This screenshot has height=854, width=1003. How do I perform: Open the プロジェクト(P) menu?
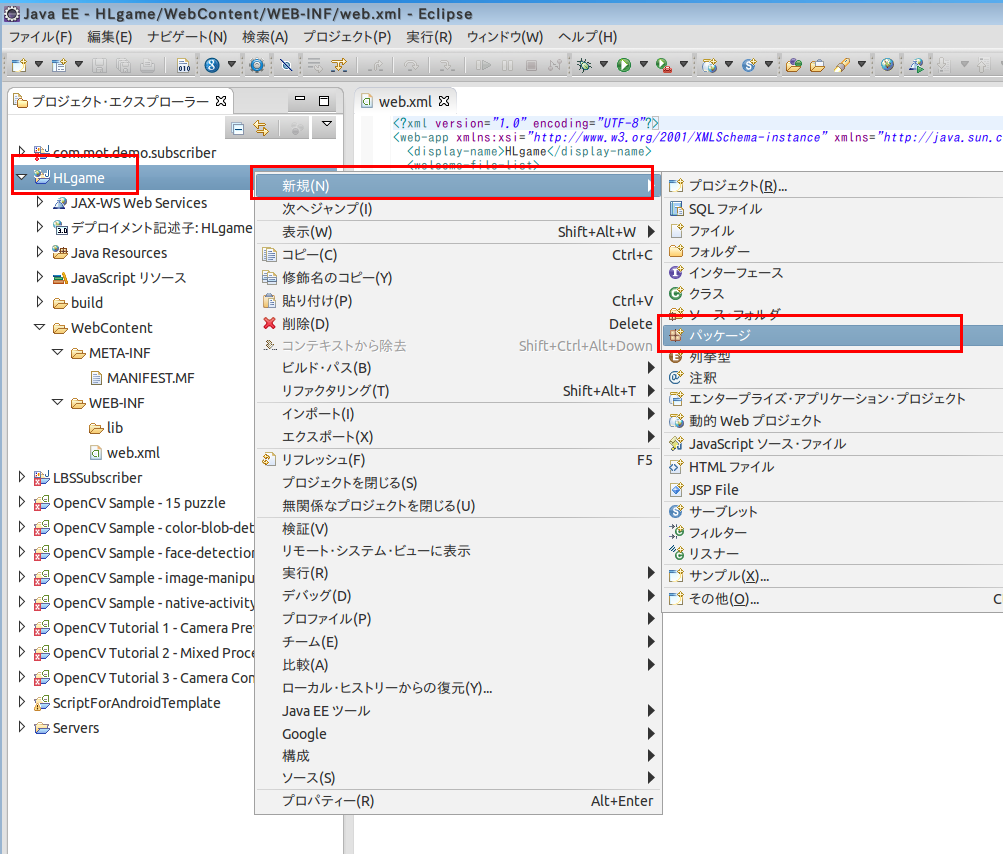[x=347, y=37]
